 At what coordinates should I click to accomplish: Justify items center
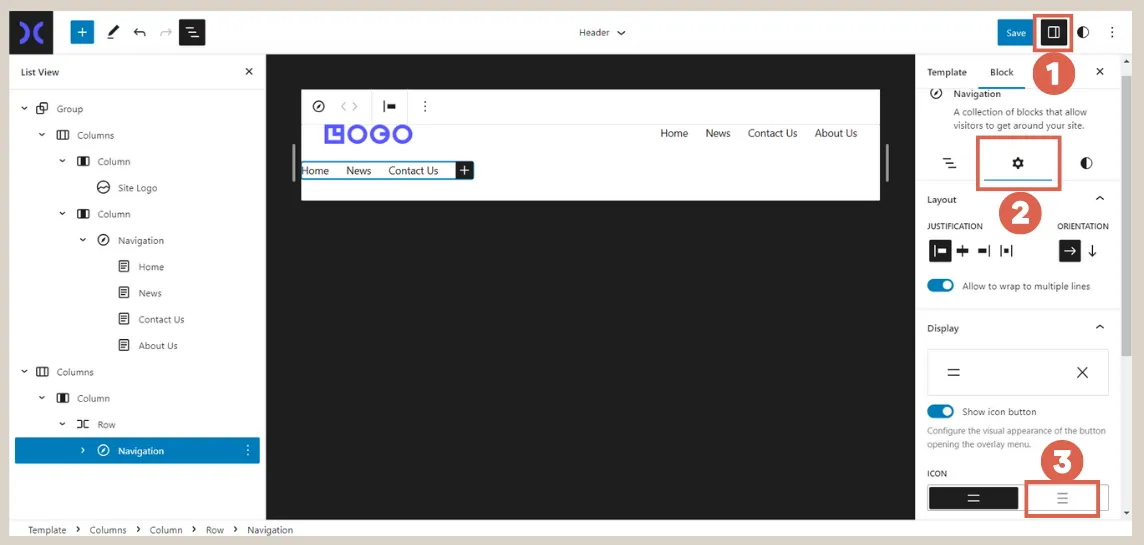point(962,251)
